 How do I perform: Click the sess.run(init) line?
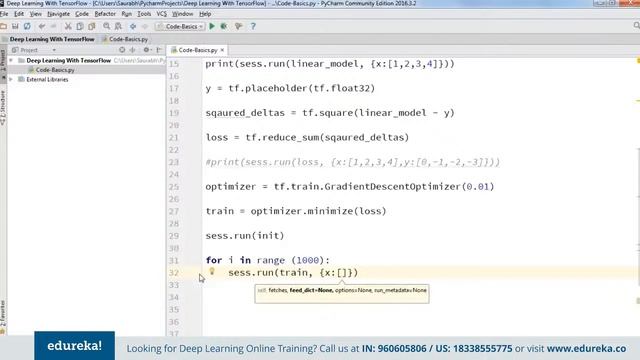point(245,236)
